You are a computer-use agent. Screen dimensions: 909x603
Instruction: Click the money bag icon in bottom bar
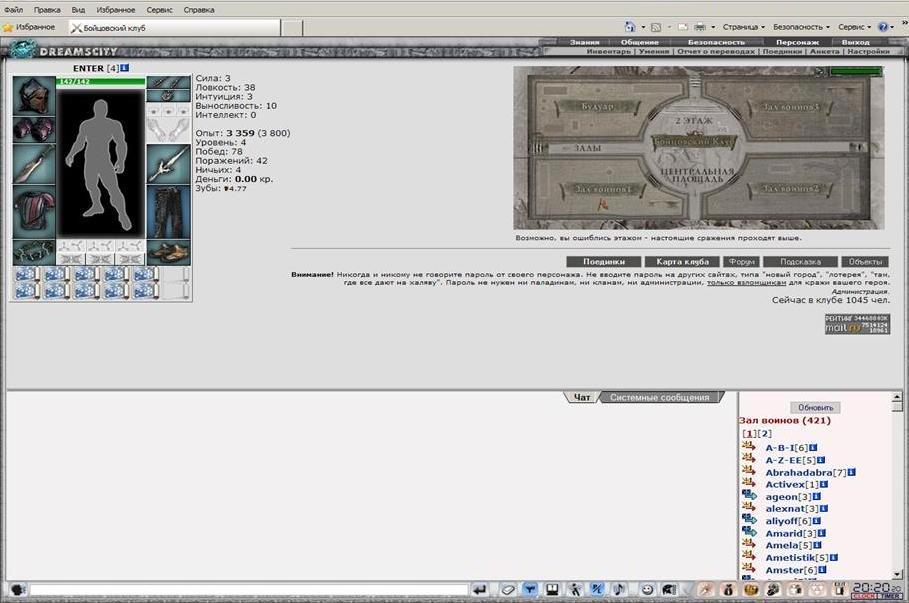pos(729,590)
